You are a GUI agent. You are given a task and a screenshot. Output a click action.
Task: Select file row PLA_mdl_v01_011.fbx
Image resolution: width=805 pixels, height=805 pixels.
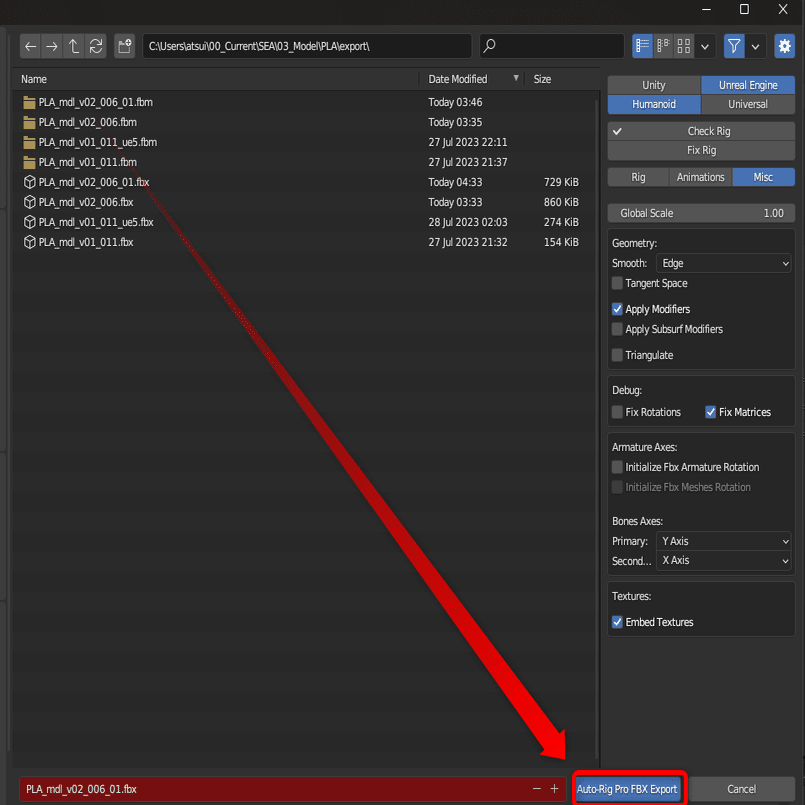pos(306,242)
